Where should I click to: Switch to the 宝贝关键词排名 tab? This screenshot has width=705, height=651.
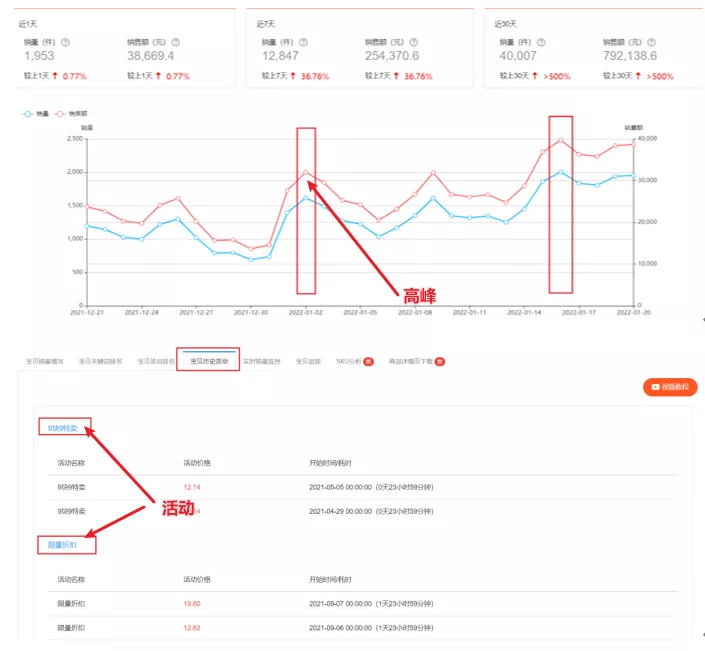click(x=100, y=361)
